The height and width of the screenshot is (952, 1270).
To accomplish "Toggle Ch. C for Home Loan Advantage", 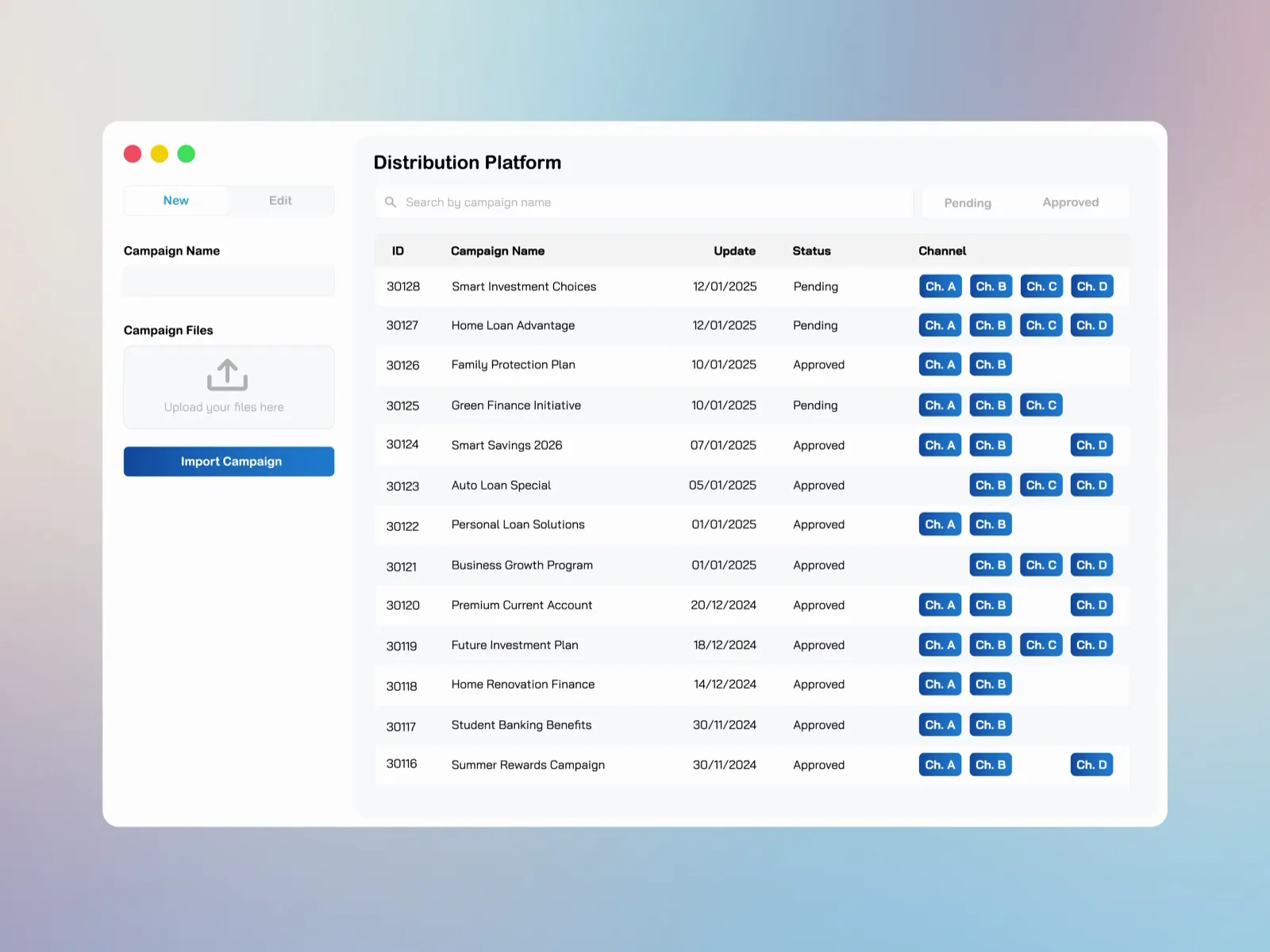I will click(x=1041, y=325).
